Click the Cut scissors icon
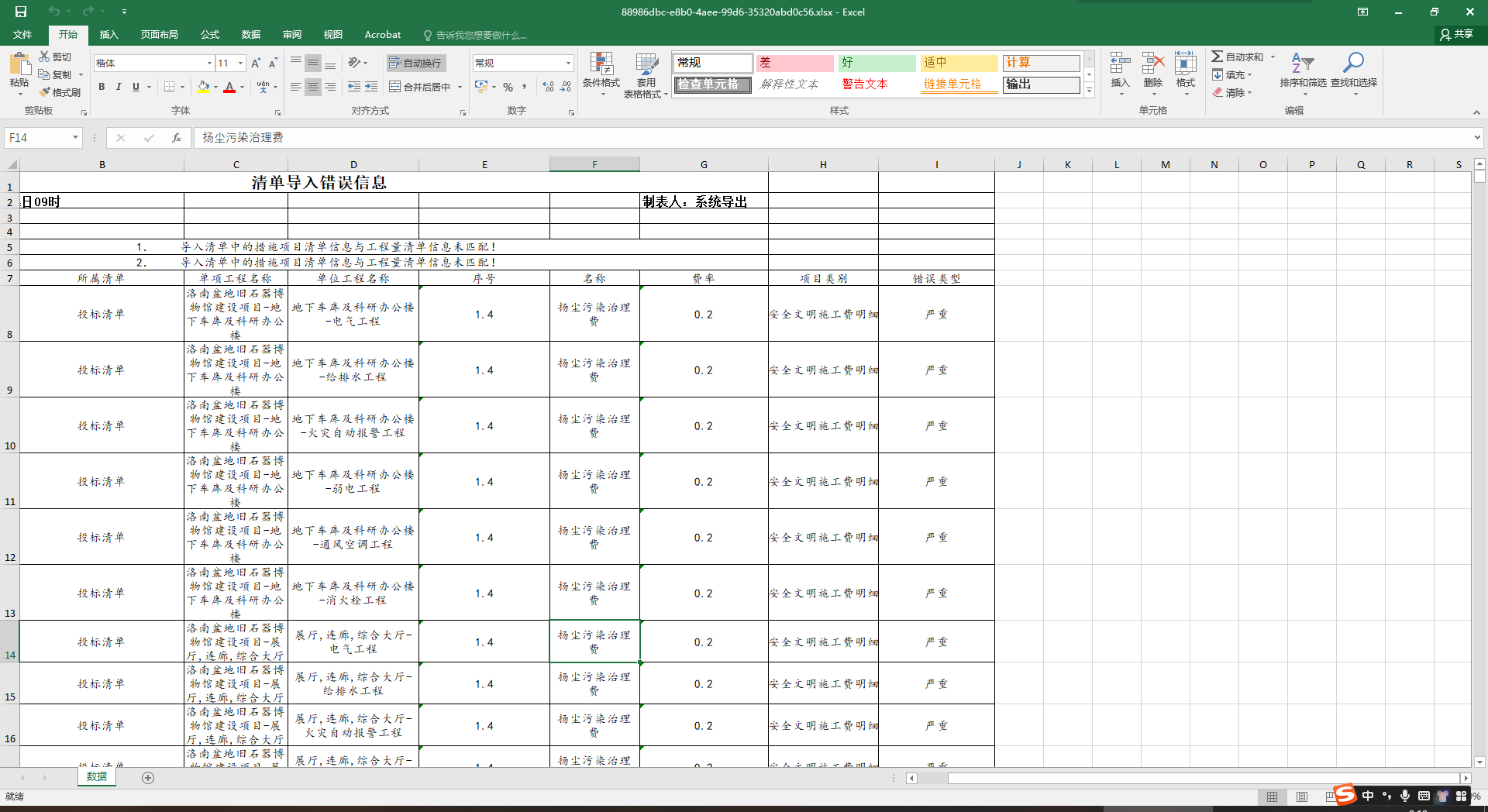 click(x=45, y=57)
